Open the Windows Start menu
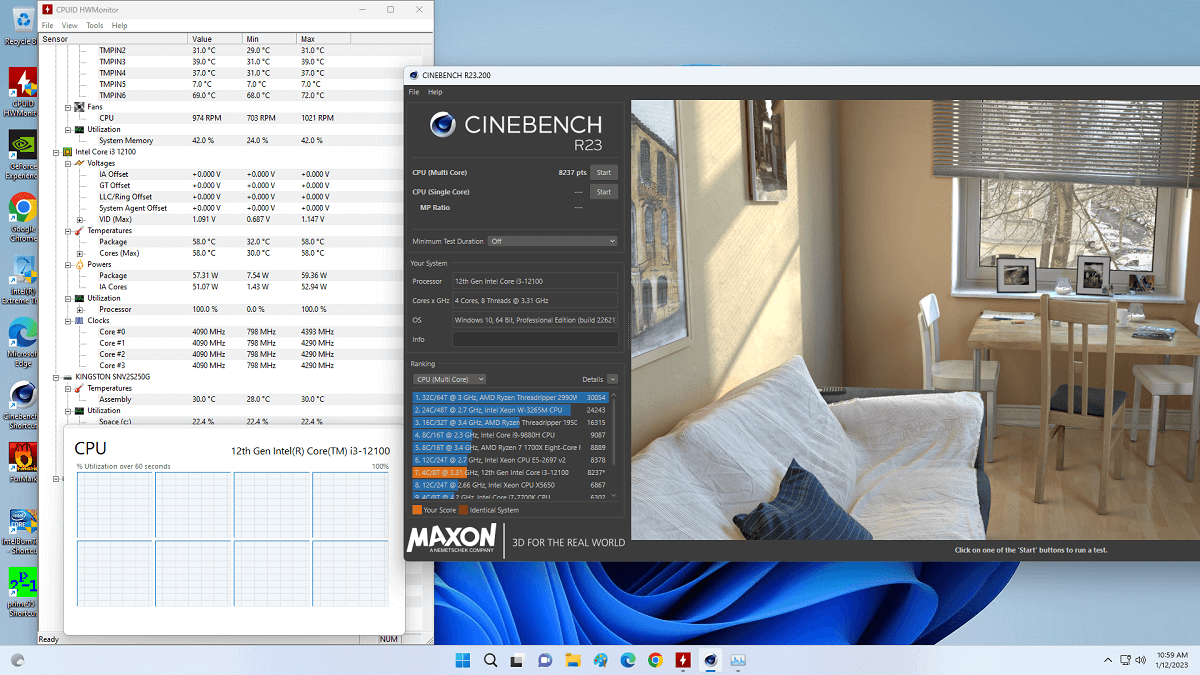Viewport: 1200px width, 675px height. coord(463,660)
